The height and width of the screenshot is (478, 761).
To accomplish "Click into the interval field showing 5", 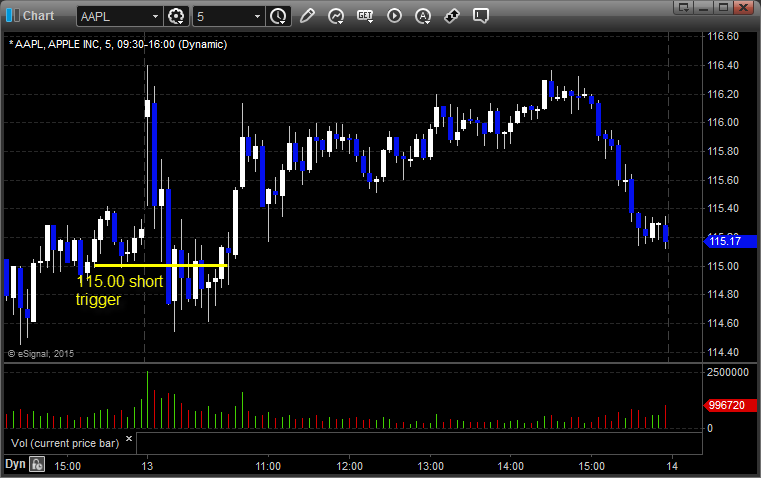I will (222, 16).
